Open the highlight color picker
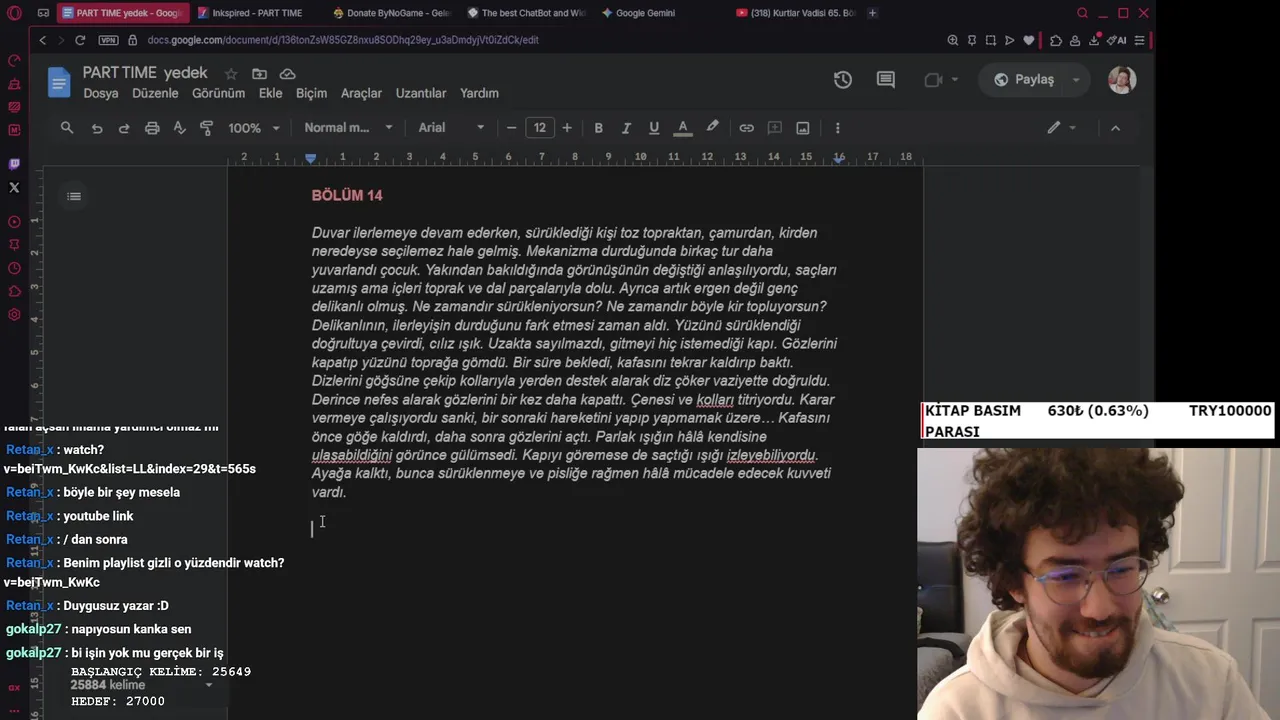 click(x=712, y=128)
